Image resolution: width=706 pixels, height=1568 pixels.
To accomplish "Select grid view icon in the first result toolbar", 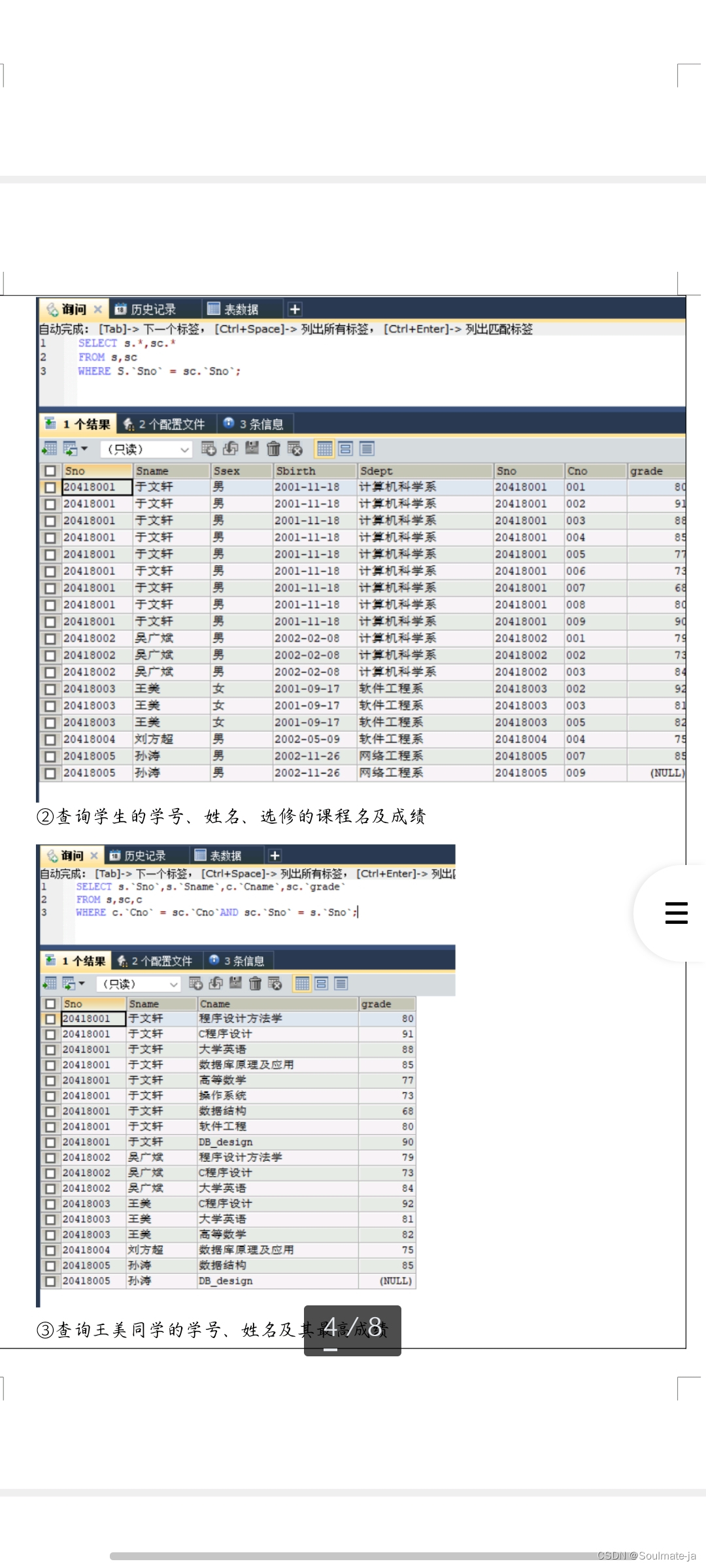I will [324, 448].
